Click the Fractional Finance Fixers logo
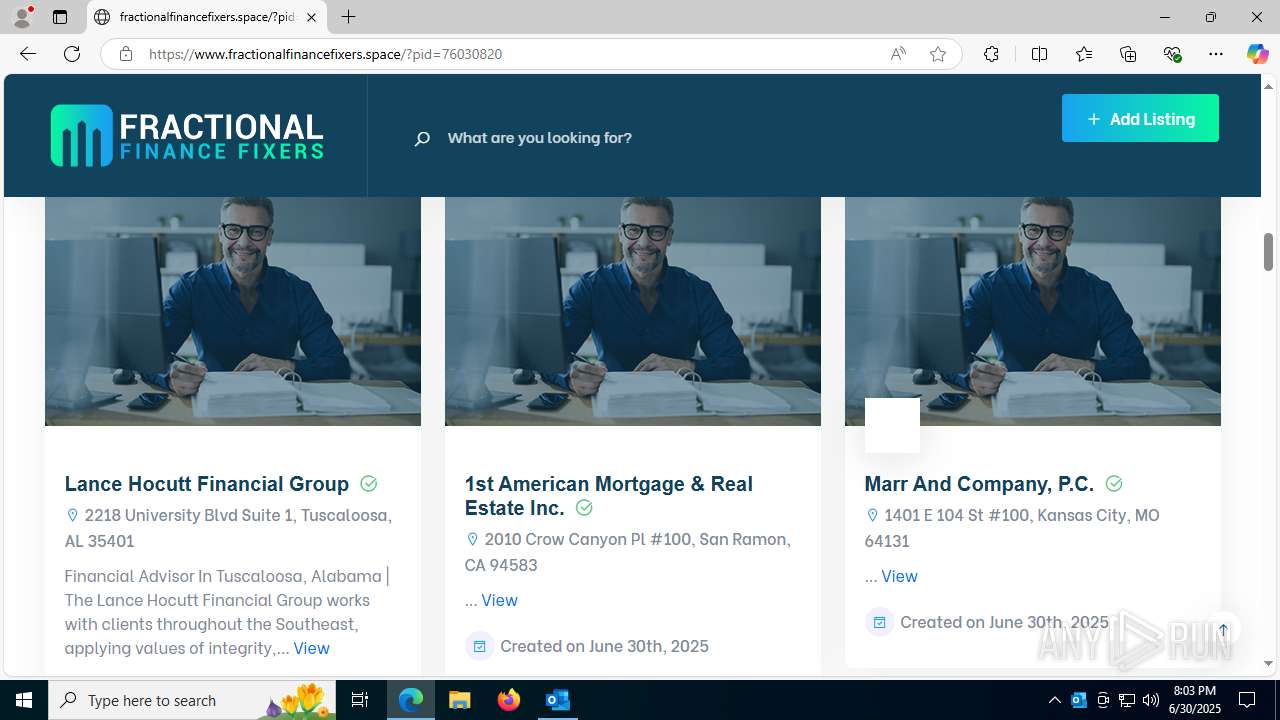Image resolution: width=1280 pixels, height=720 pixels. pyautogui.click(x=187, y=136)
